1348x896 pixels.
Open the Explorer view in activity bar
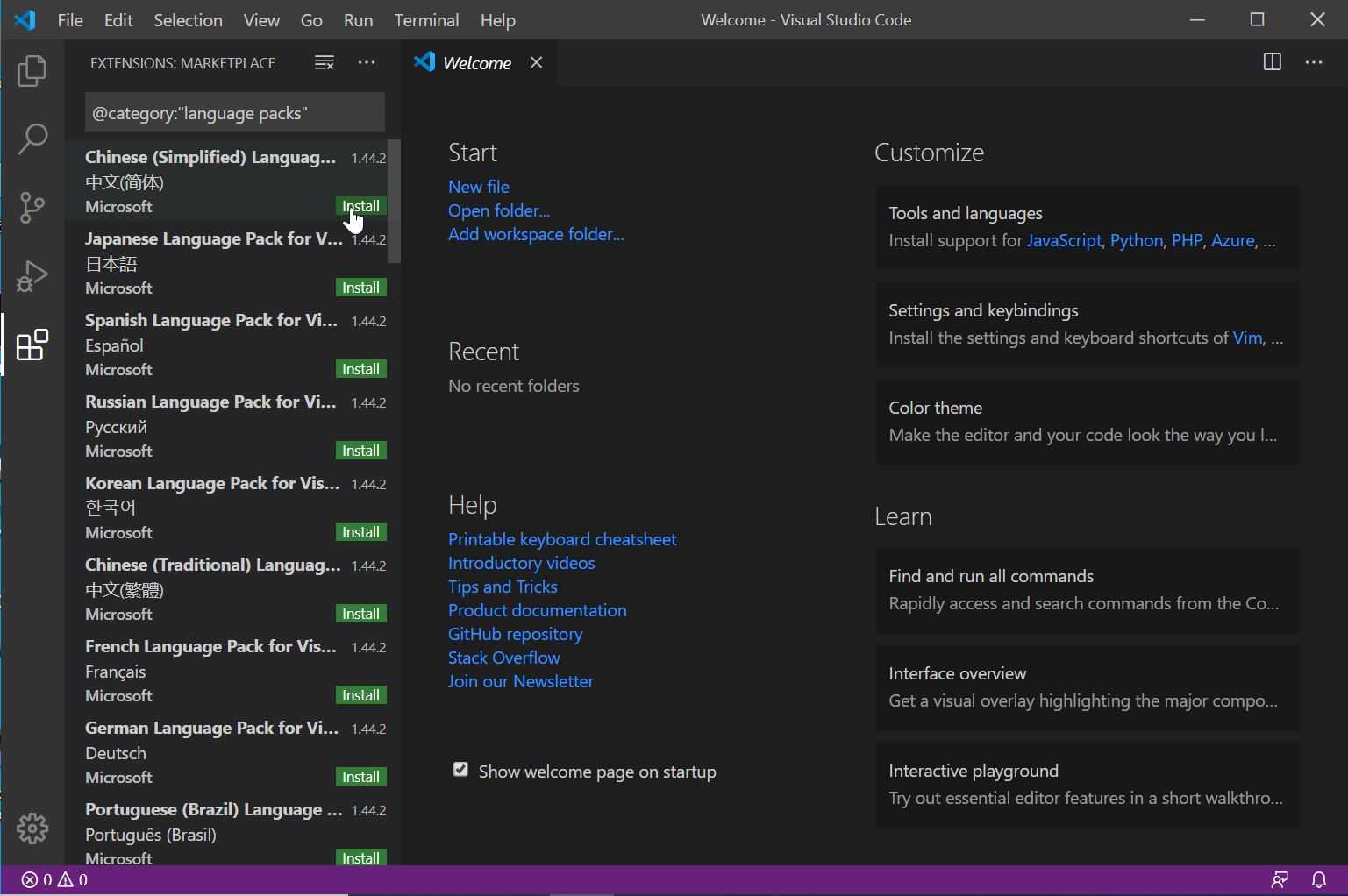click(x=32, y=71)
